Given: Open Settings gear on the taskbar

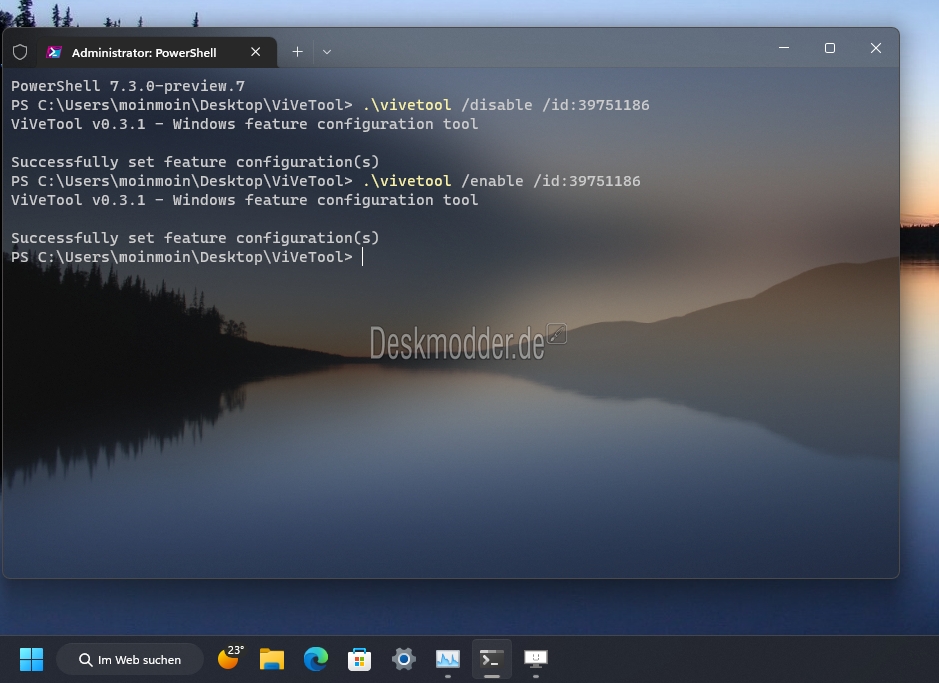Looking at the screenshot, I should coord(404,659).
